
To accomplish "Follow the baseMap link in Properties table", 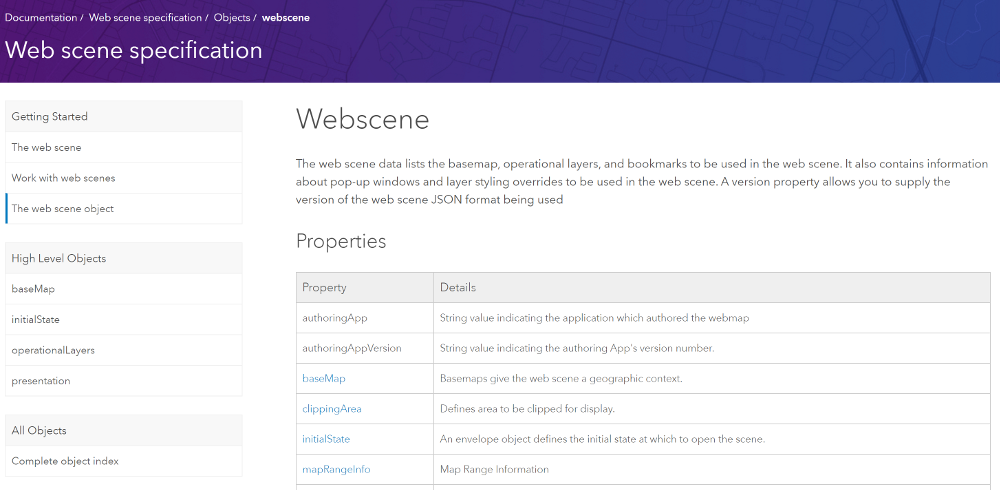I will (x=324, y=379).
